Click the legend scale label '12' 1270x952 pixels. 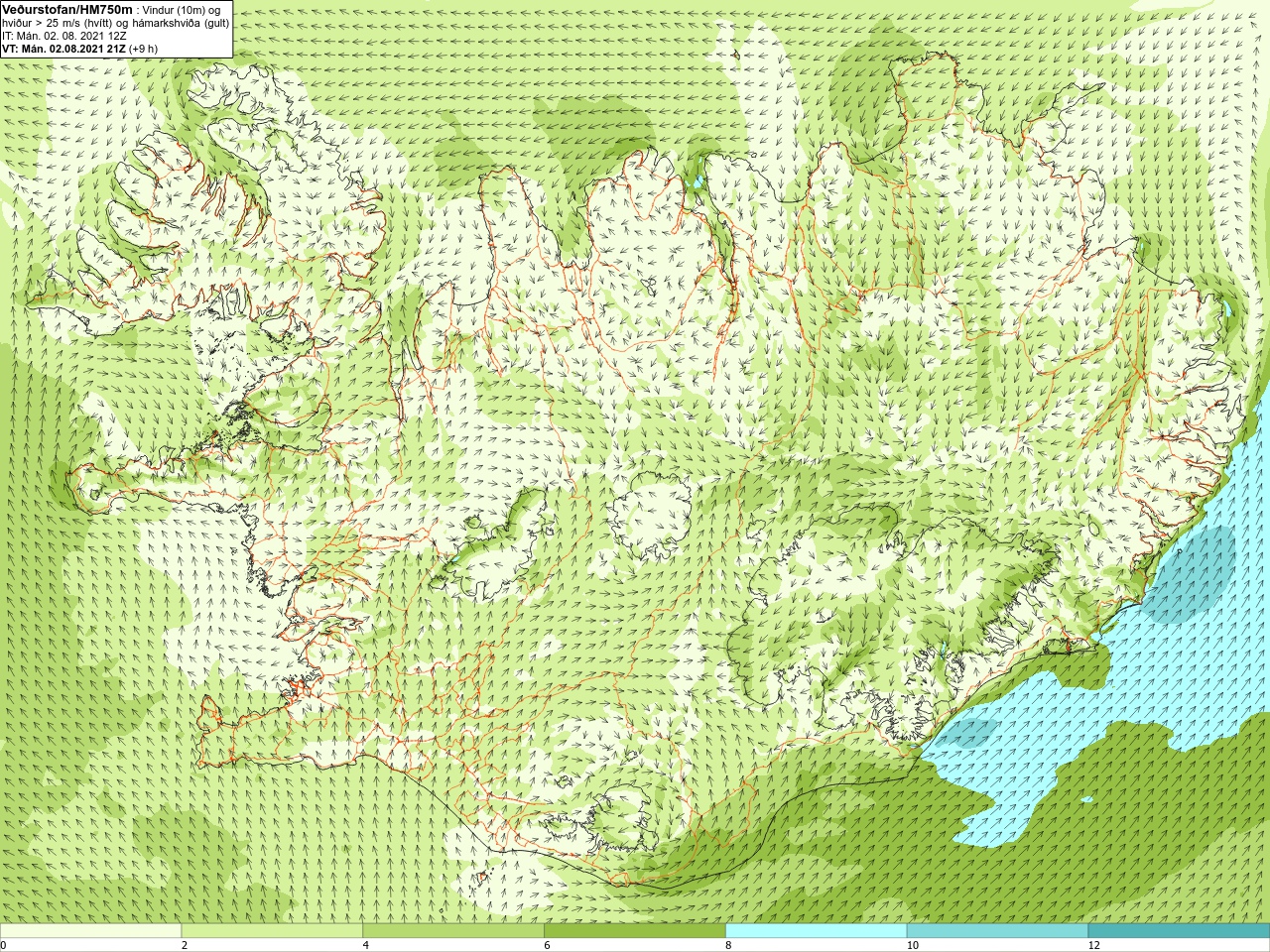click(1094, 945)
